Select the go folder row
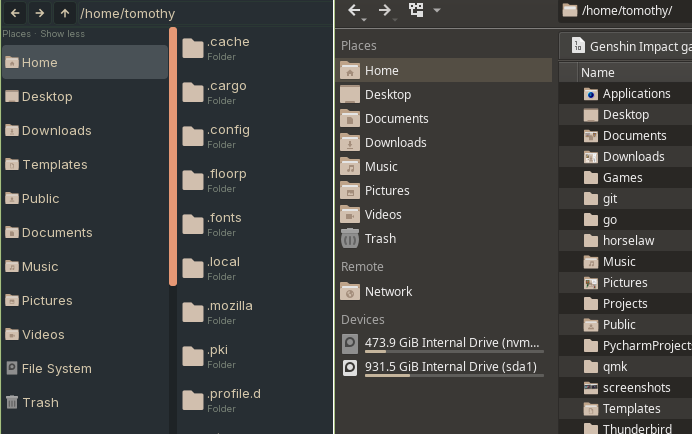 tap(625, 220)
